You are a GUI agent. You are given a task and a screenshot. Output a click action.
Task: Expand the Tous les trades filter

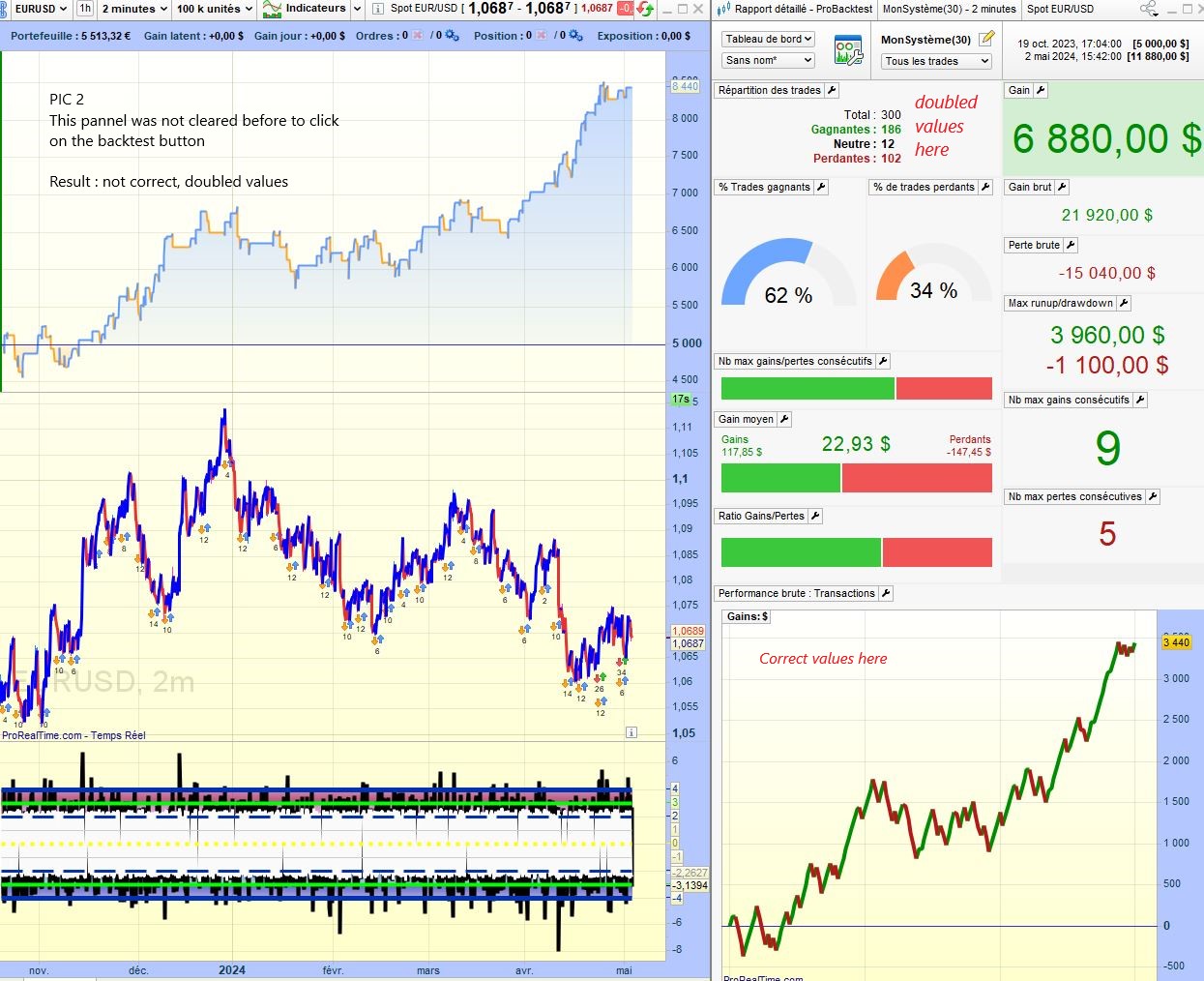pyautogui.click(x=936, y=61)
